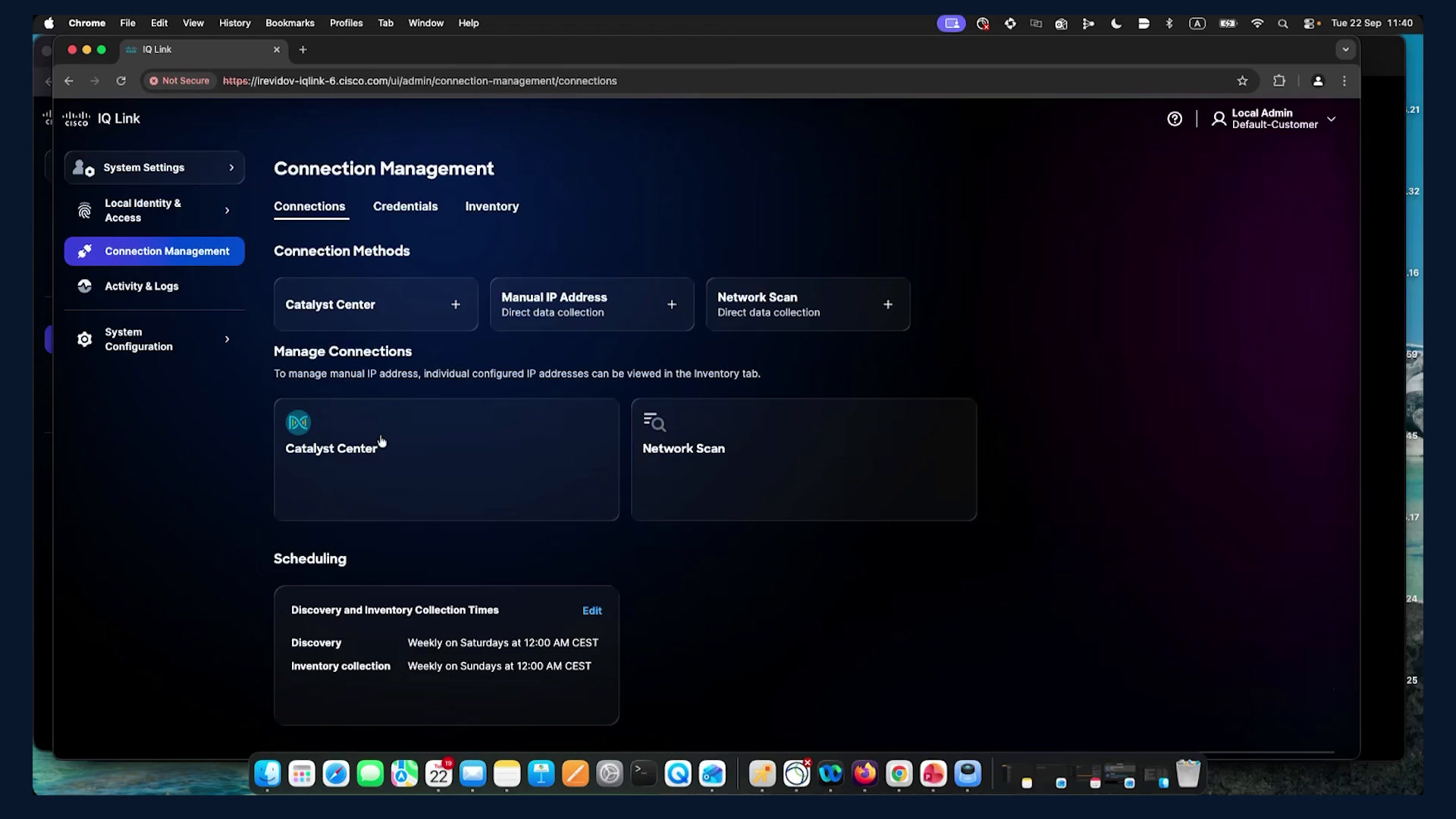
Task: Open the Connection Management sidebar item
Action: pos(155,251)
